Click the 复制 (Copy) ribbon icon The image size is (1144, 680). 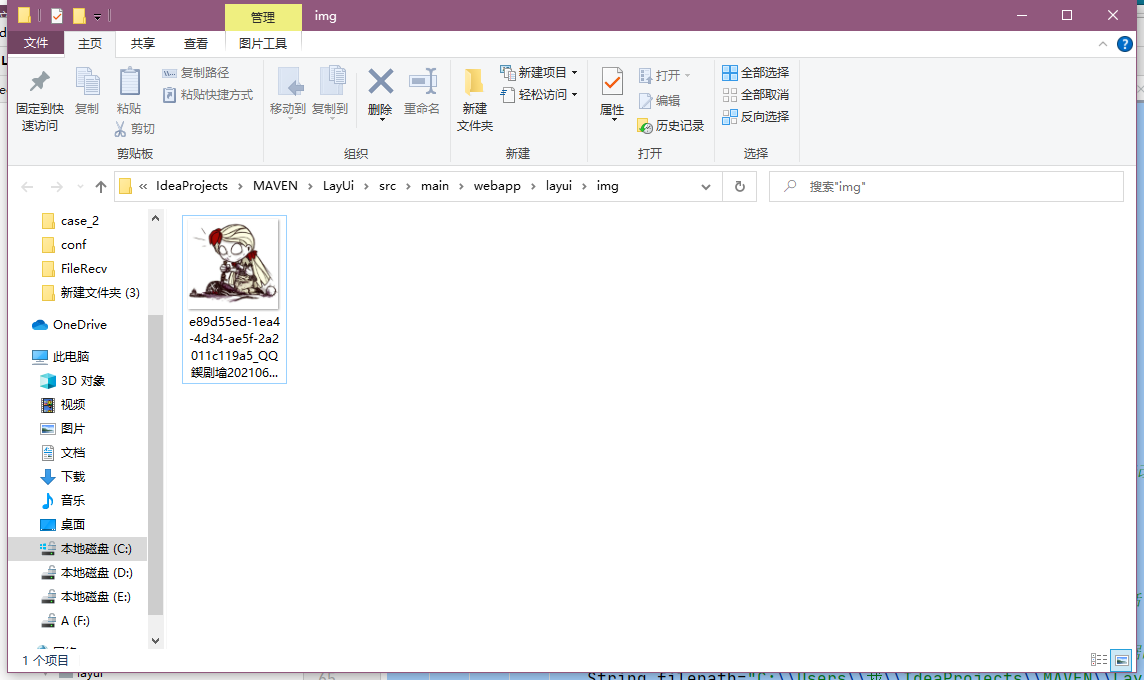pyautogui.click(x=87, y=82)
